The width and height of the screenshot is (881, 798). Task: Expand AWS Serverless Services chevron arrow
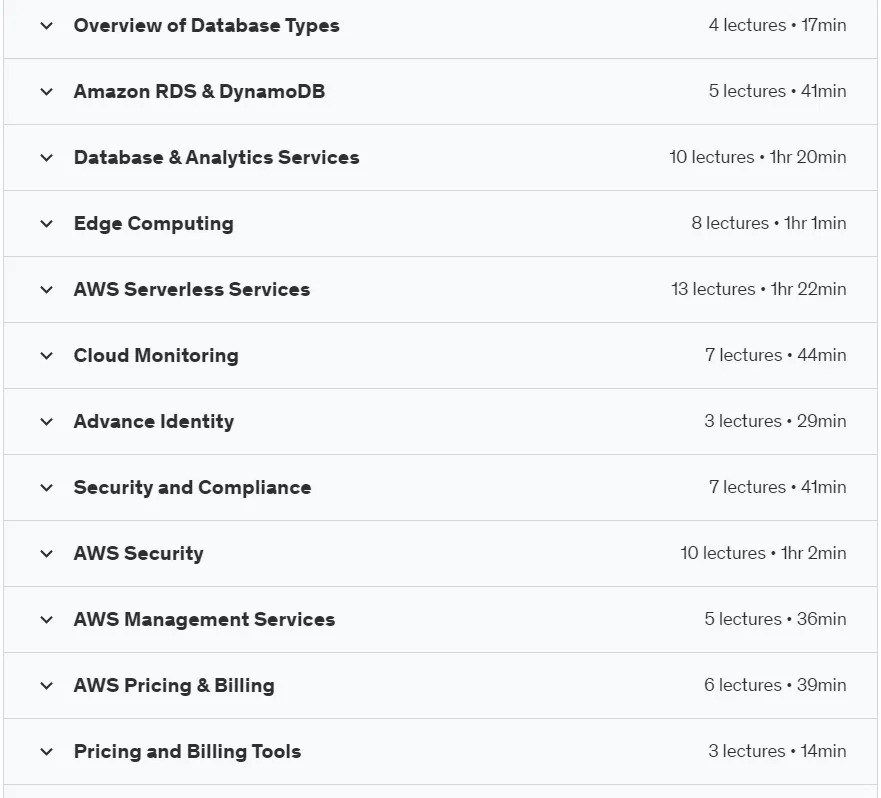[47, 290]
